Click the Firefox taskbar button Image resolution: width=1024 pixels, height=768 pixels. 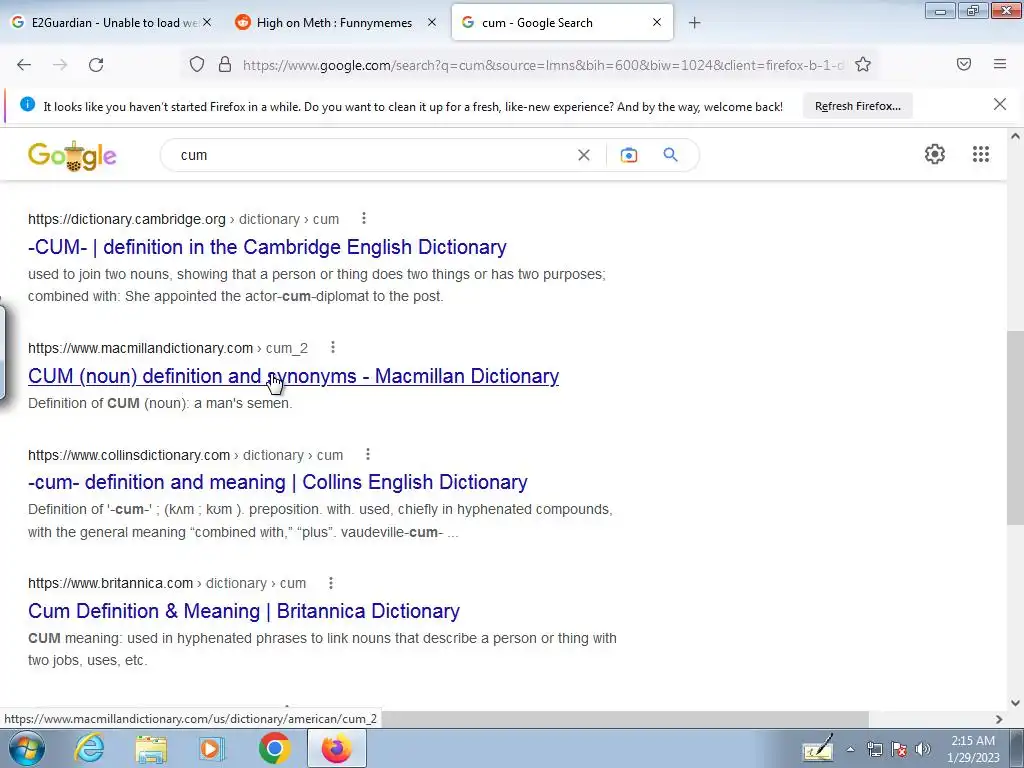pyautogui.click(x=336, y=748)
